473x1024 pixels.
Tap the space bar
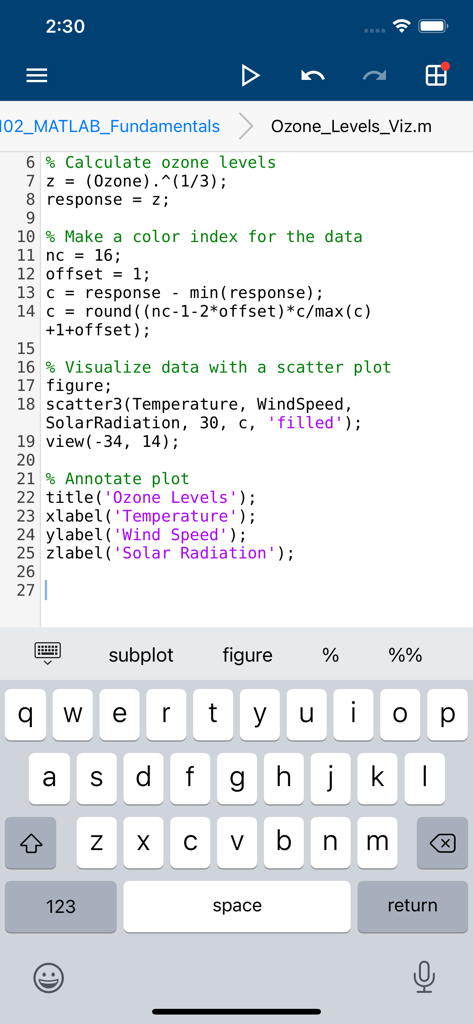pos(236,906)
